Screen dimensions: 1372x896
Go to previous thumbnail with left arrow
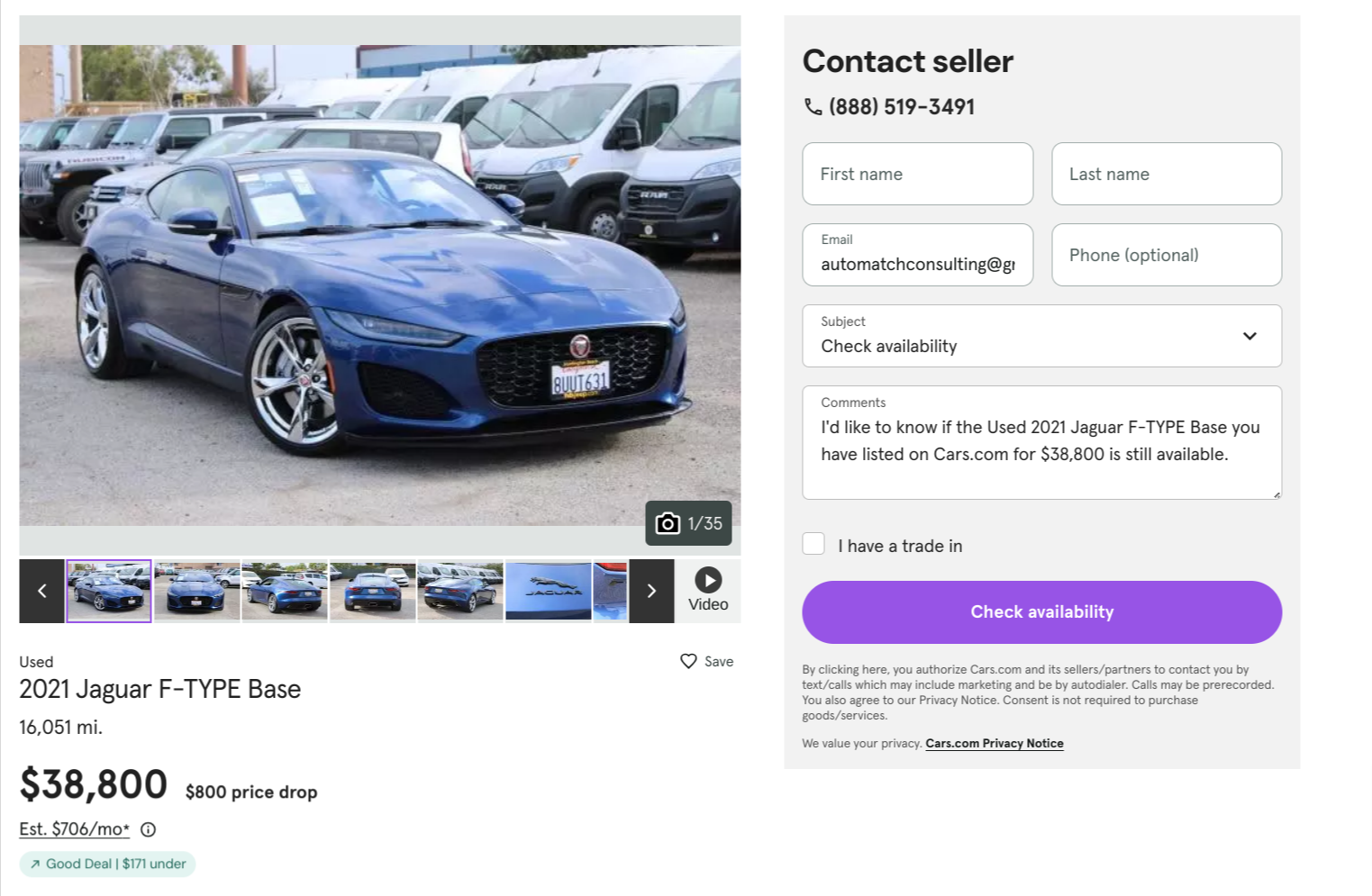(41, 591)
